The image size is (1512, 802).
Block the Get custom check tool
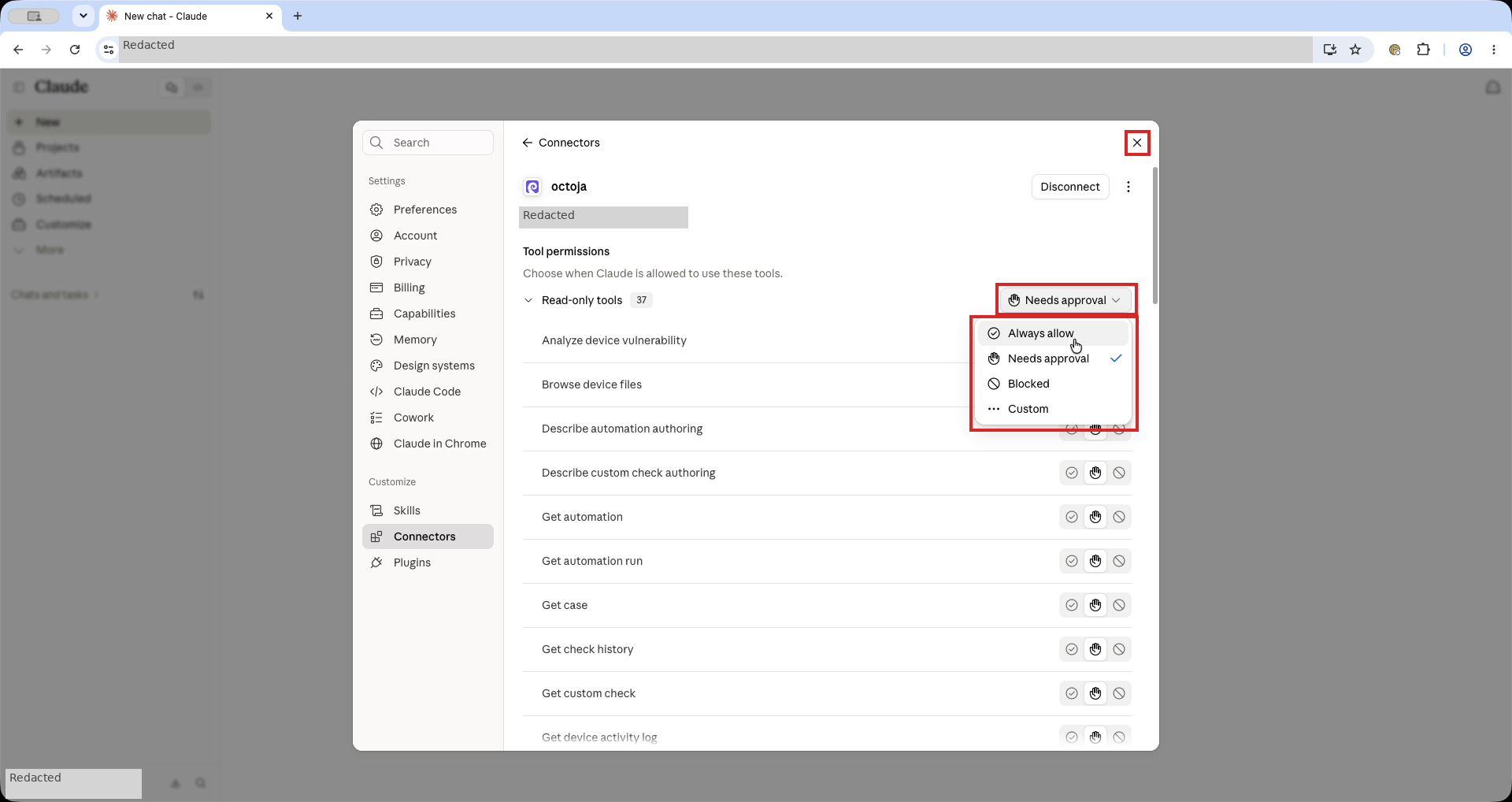click(x=1119, y=693)
